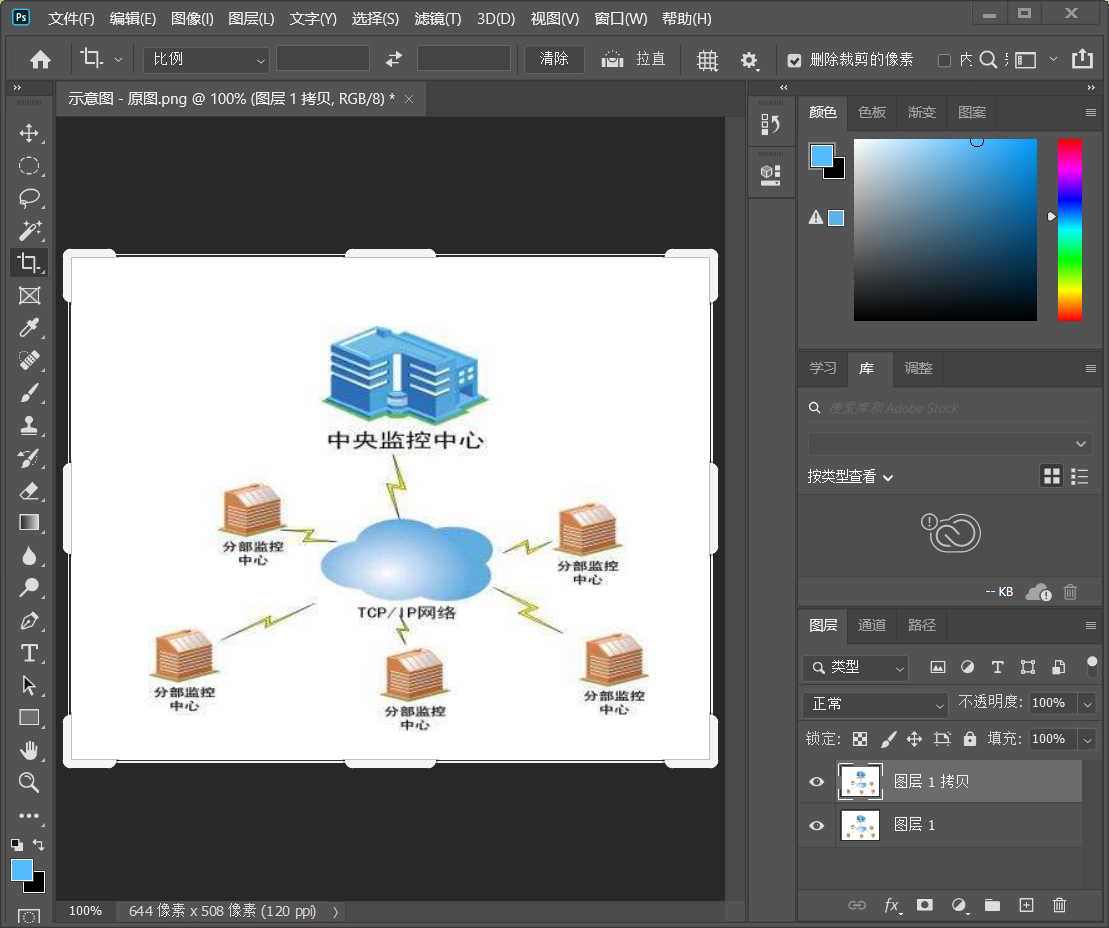Activate the Type tool
The height and width of the screenshot is (928, 1109).
[29, 653]
